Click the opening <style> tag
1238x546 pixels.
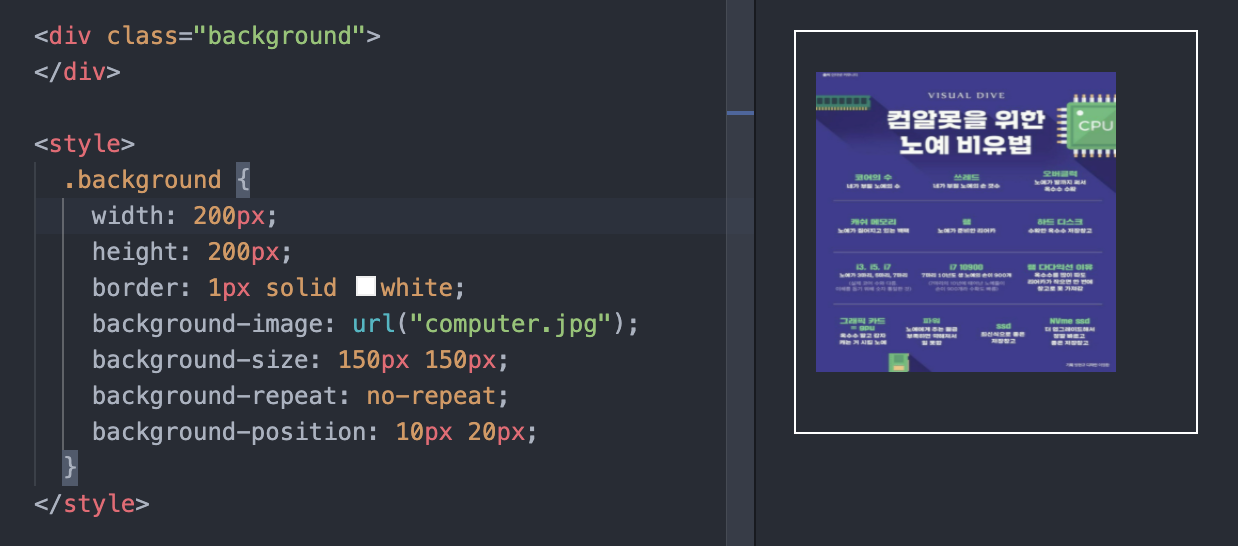(84, 144)
